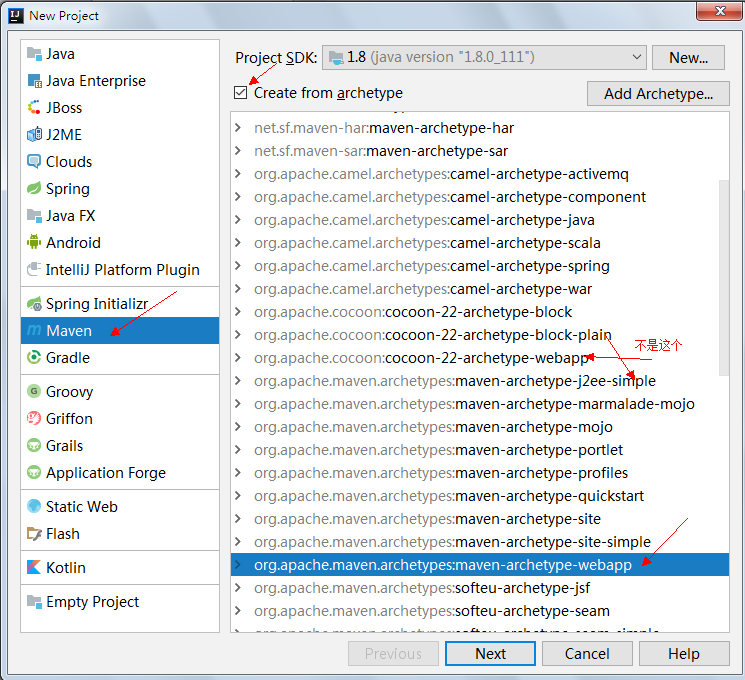Pick the IntelliJ Platform Plugin icon
The width and height of the screenshot is (745, 680).
coord(34,269)
